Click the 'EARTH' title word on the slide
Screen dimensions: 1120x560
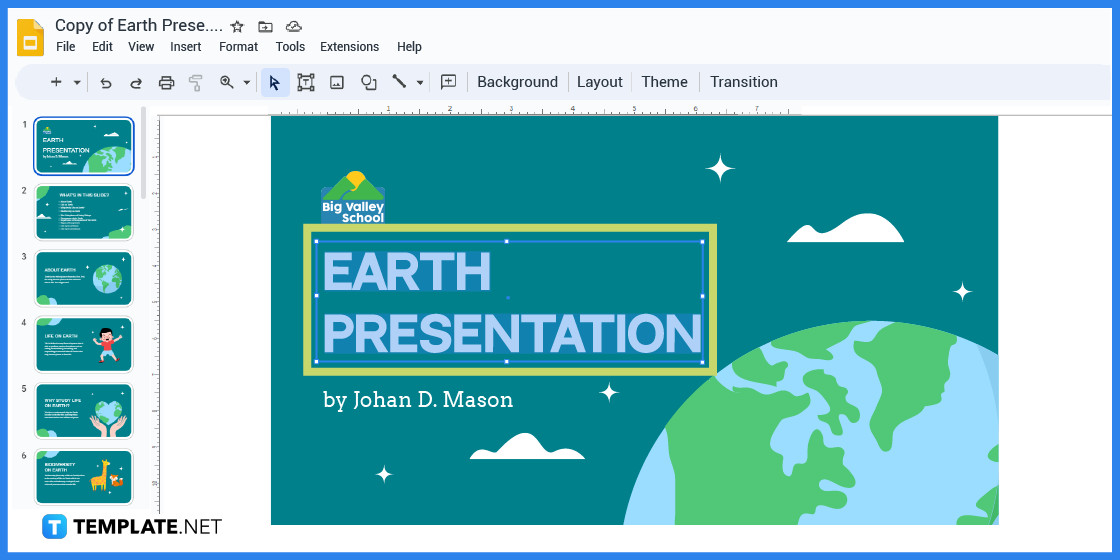tap(406, 271)
